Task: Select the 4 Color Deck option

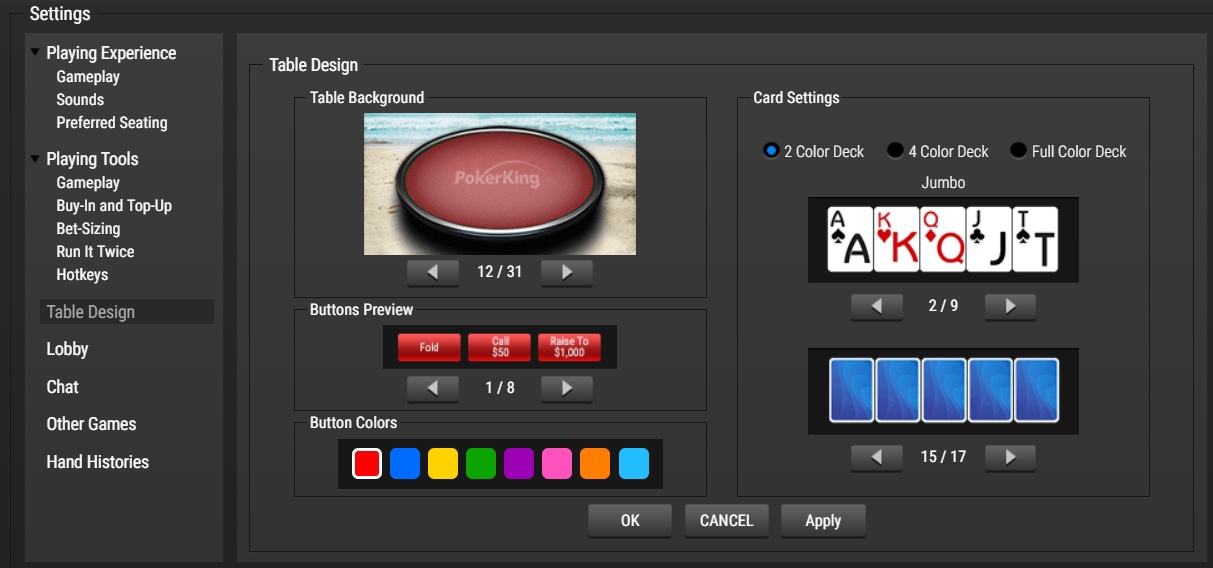Action: [x=895, y=151]
